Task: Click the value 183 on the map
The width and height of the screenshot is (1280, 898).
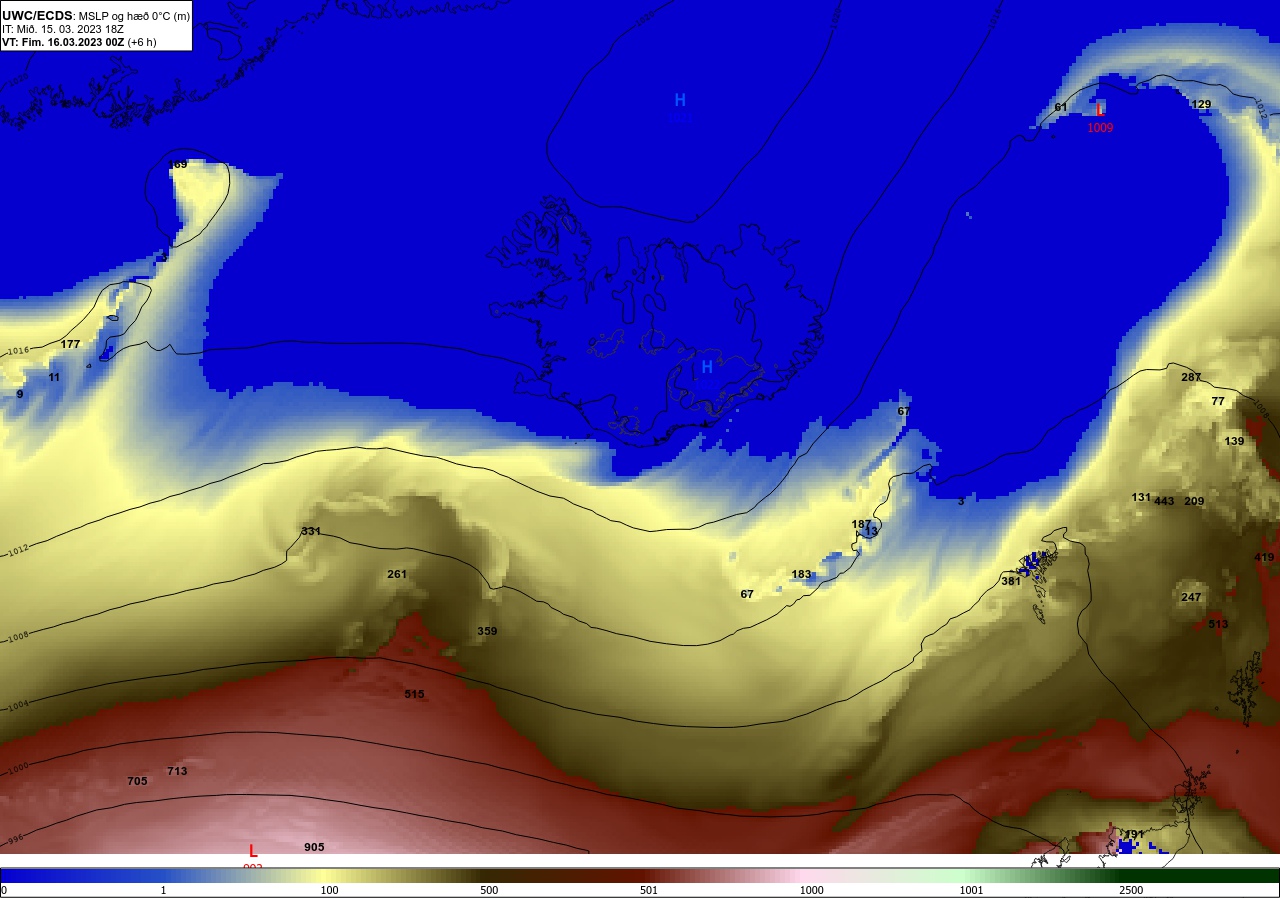Action: pyautogui.click(x=801, y=574)
